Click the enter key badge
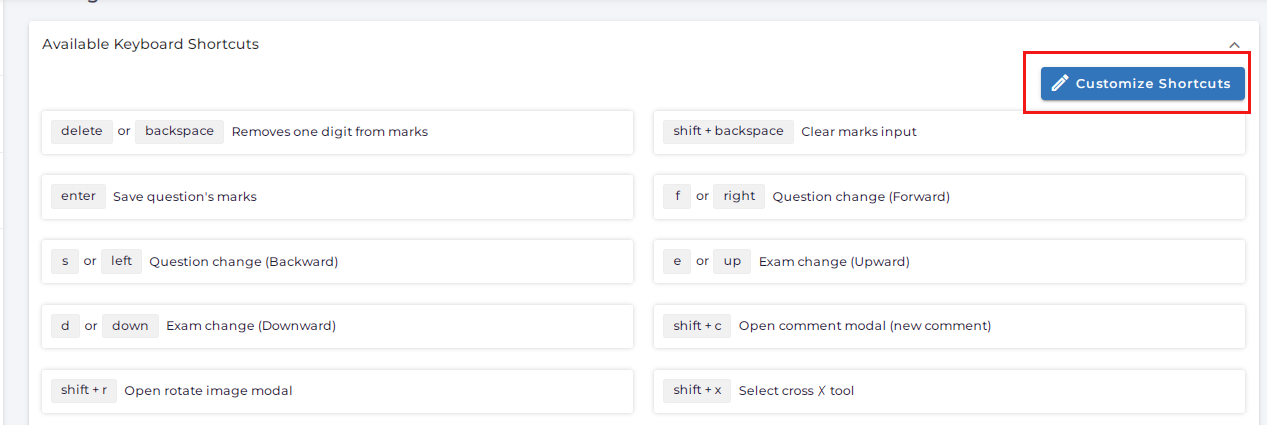 pos(78,196)
